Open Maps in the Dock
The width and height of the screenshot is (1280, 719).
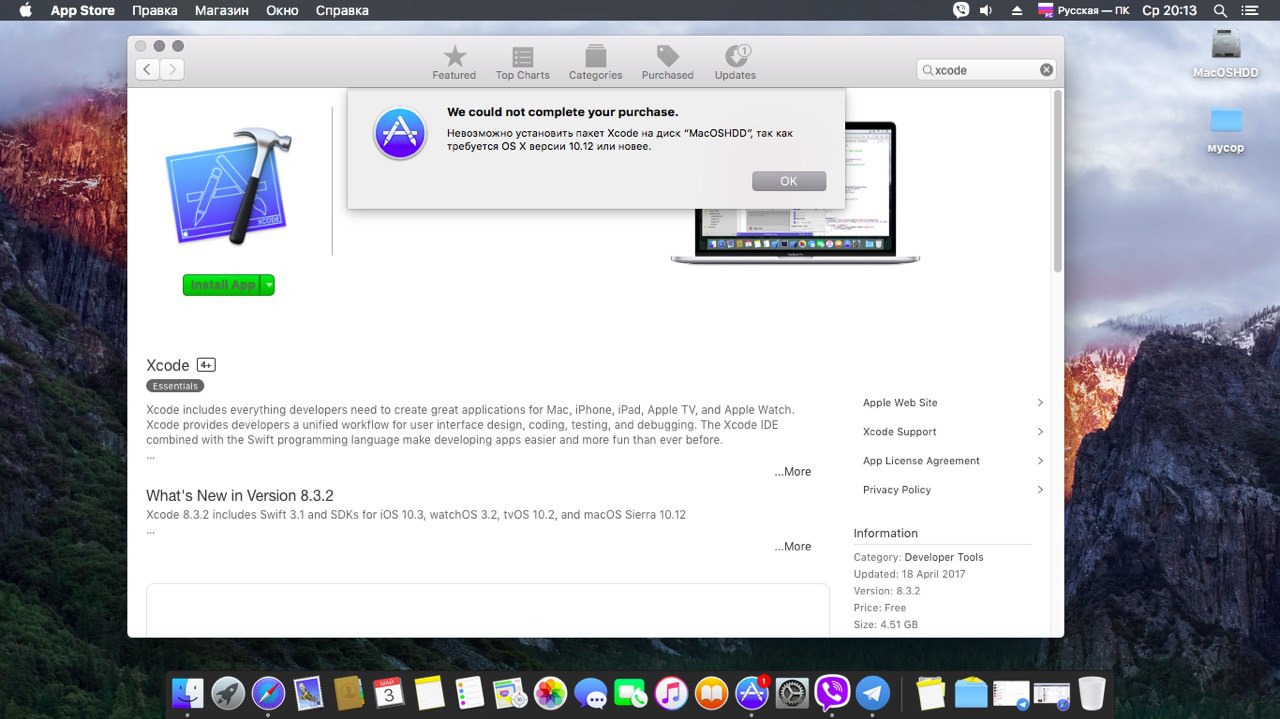pos(510,693)
